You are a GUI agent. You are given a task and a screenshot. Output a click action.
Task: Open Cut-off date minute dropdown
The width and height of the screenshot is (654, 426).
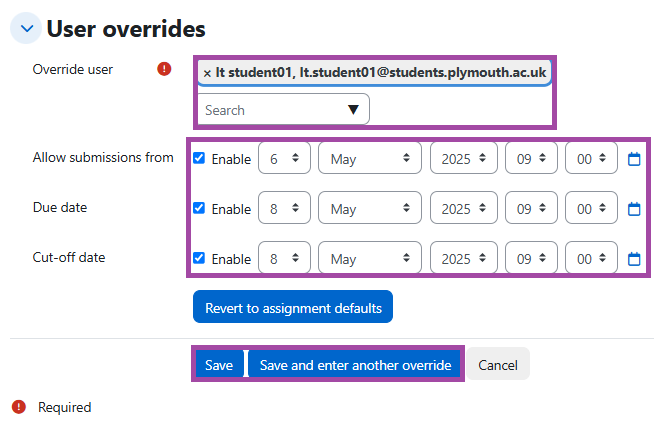[x=591, y=258]
